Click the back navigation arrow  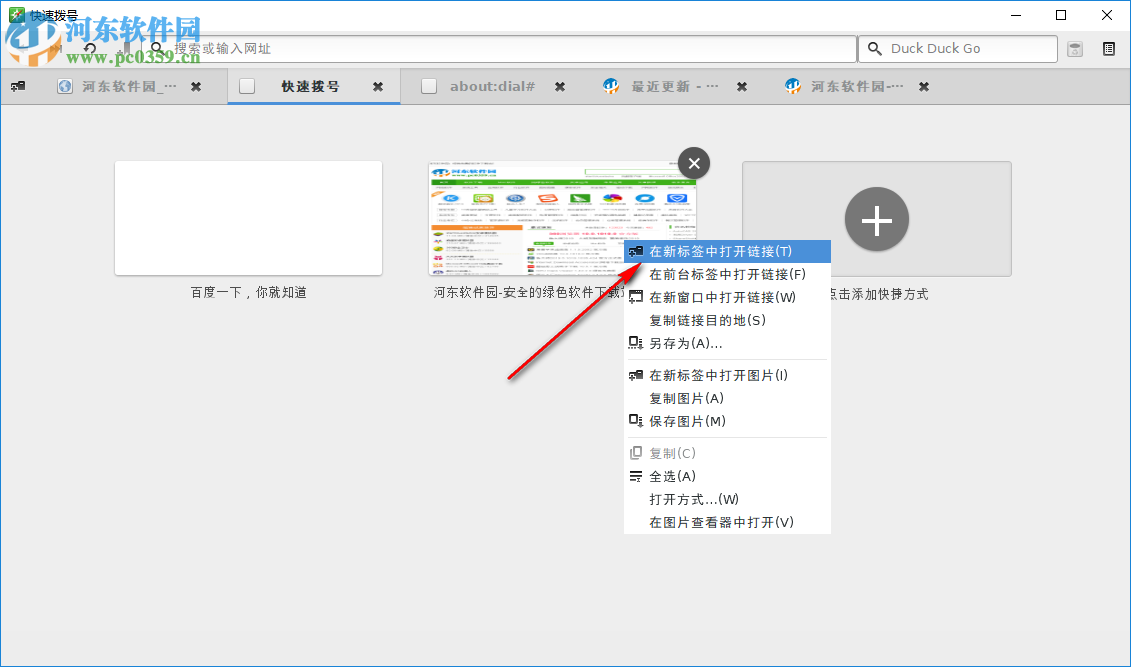coord(21,48)
